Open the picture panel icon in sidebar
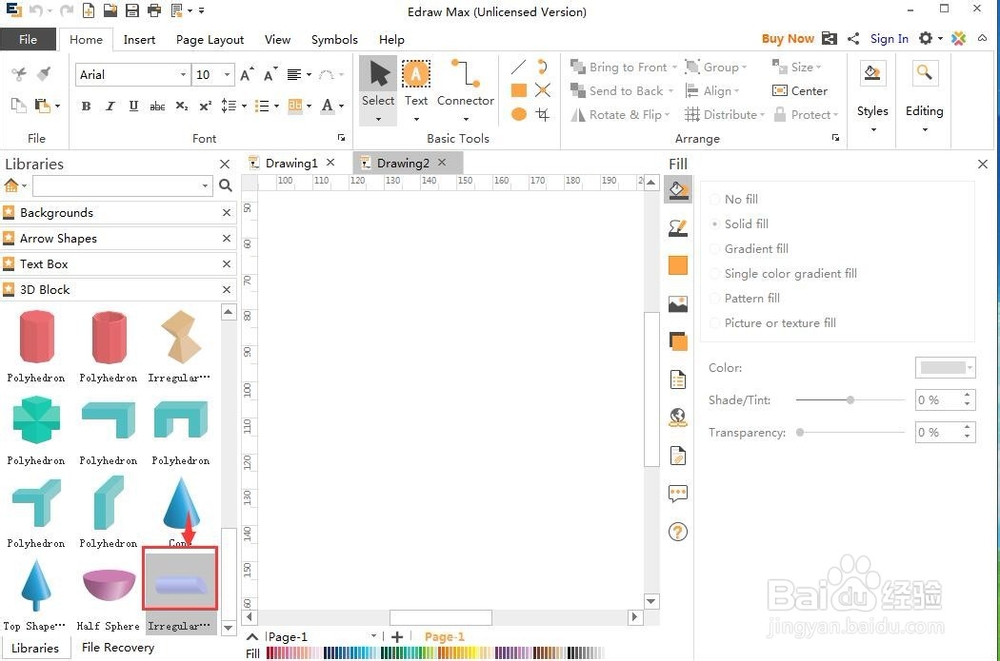The width and height of the screenshot is (1000, 661). coord(678,304)
